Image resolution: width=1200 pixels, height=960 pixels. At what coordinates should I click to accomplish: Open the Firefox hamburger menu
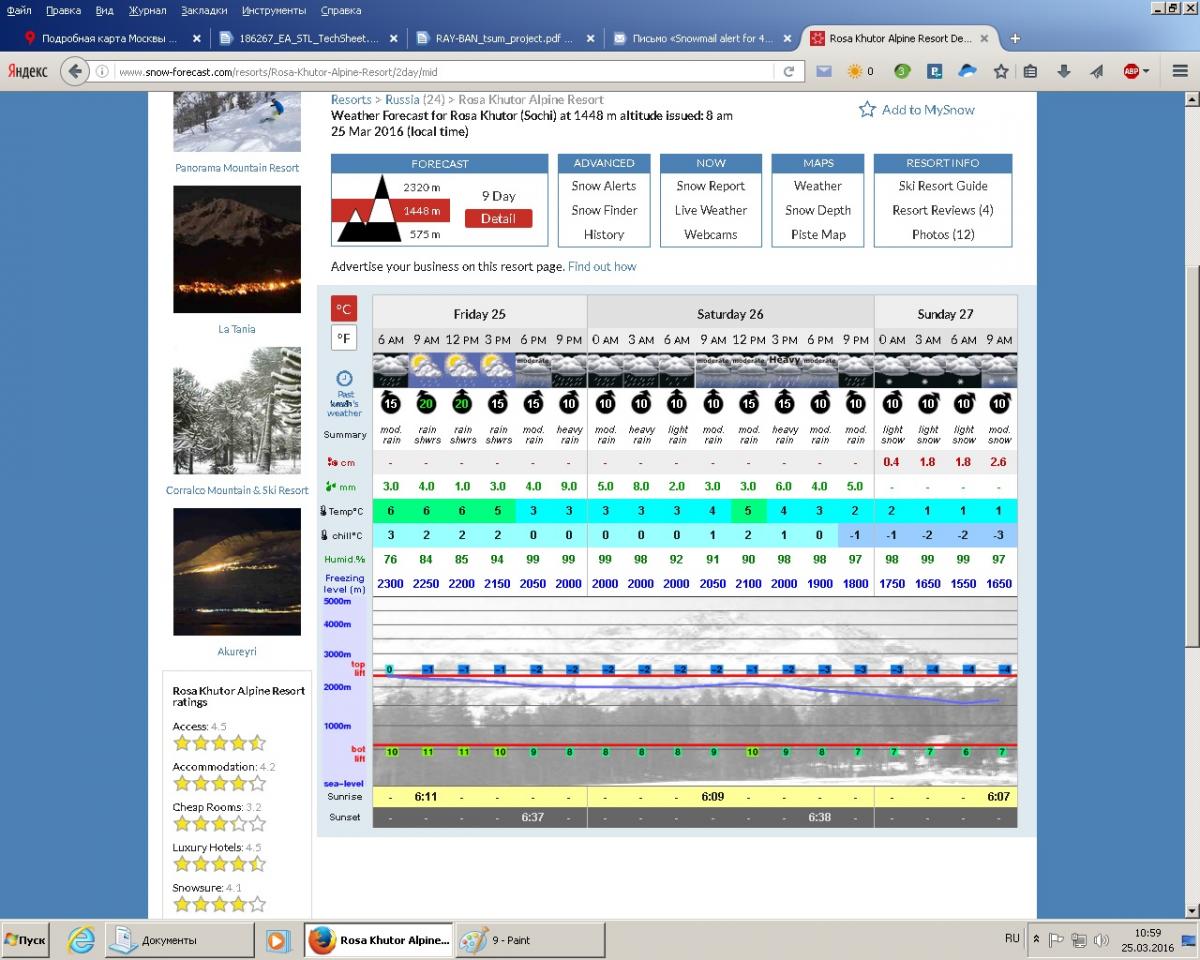point(1180,71)
